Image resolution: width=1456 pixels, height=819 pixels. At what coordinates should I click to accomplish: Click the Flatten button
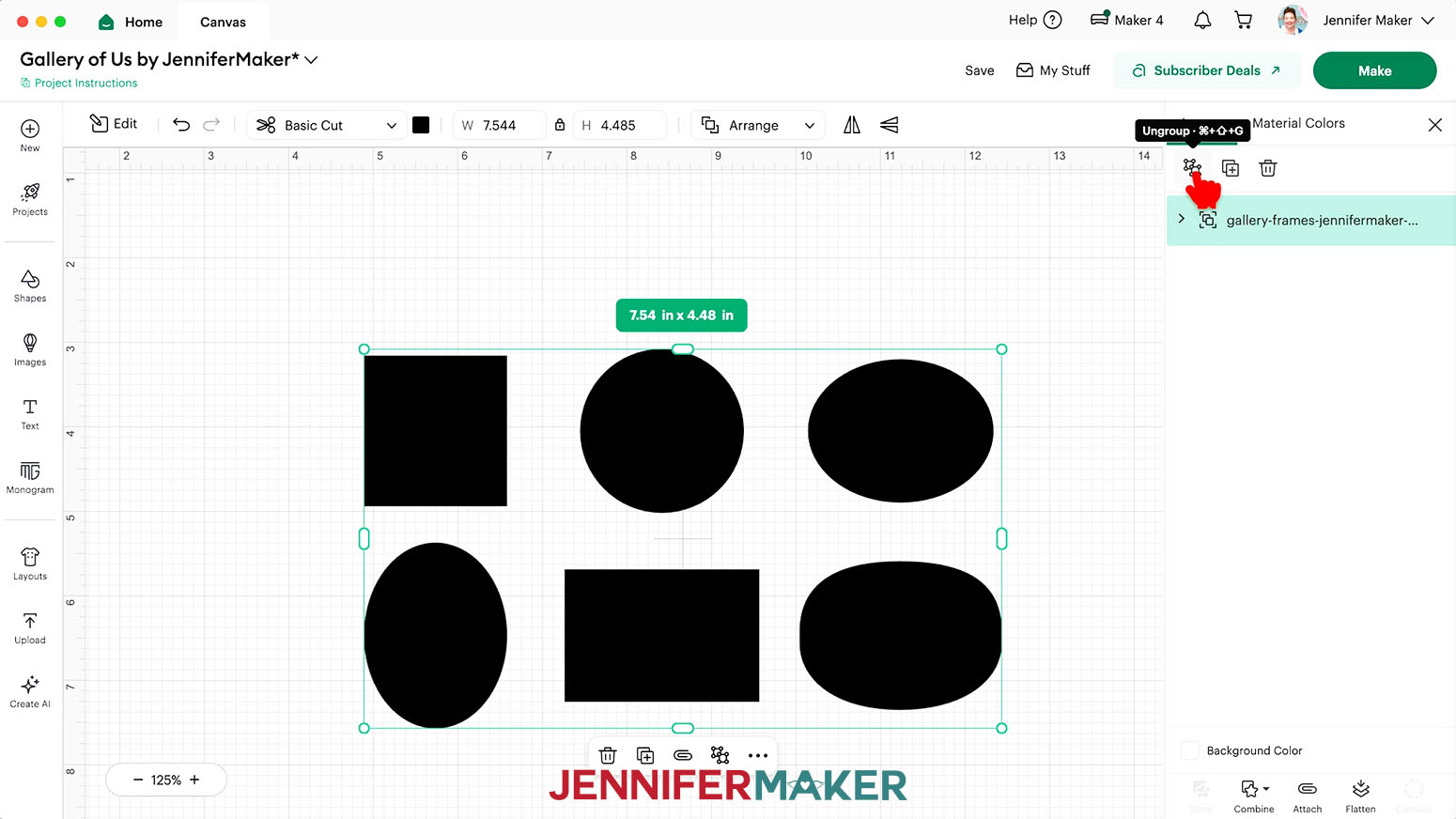pyautogui.click(x=1360, y=796)
